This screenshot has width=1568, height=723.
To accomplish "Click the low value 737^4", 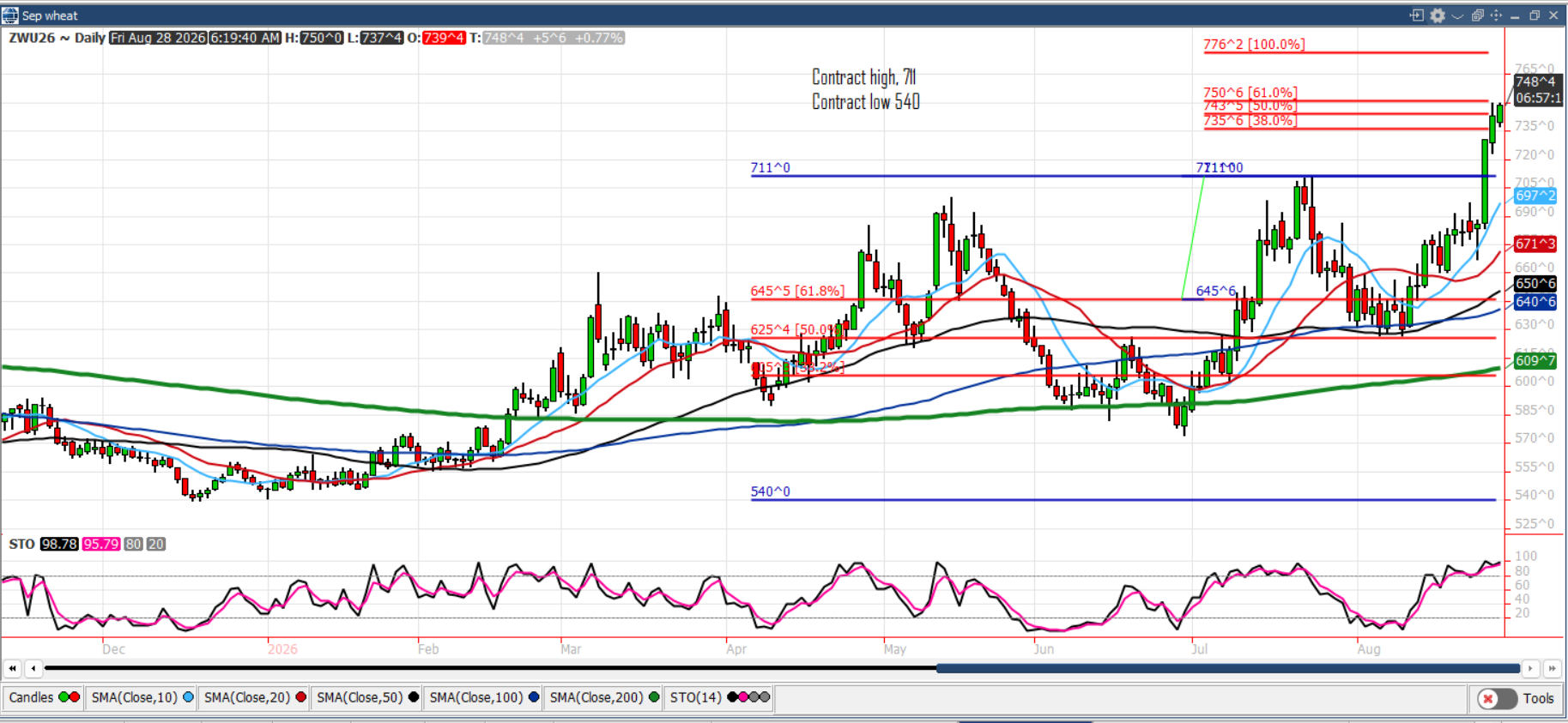I will click(x=382, y=38).
